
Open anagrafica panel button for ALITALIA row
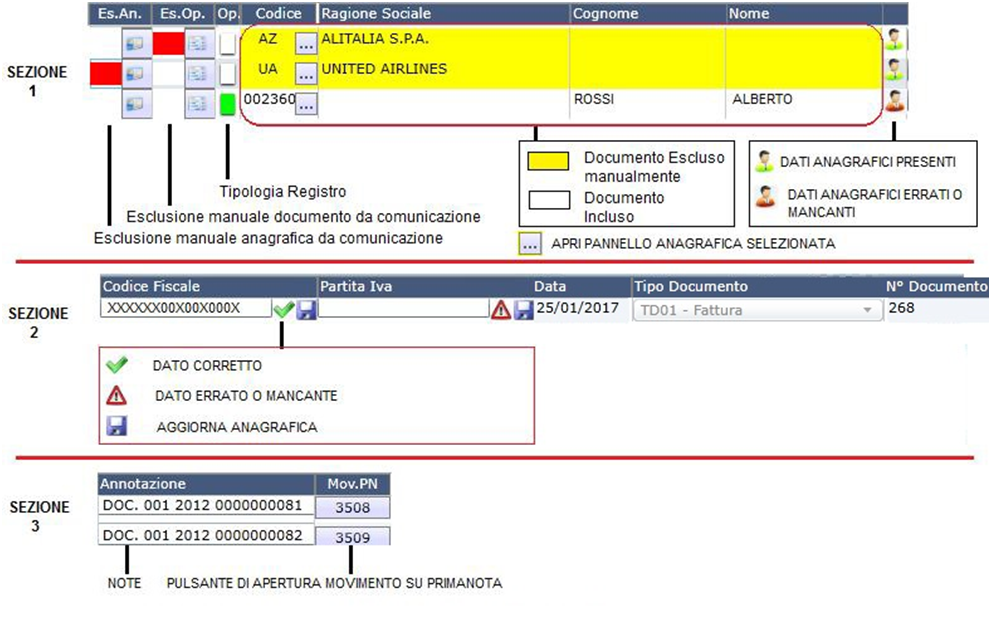(x=306, y=44)
